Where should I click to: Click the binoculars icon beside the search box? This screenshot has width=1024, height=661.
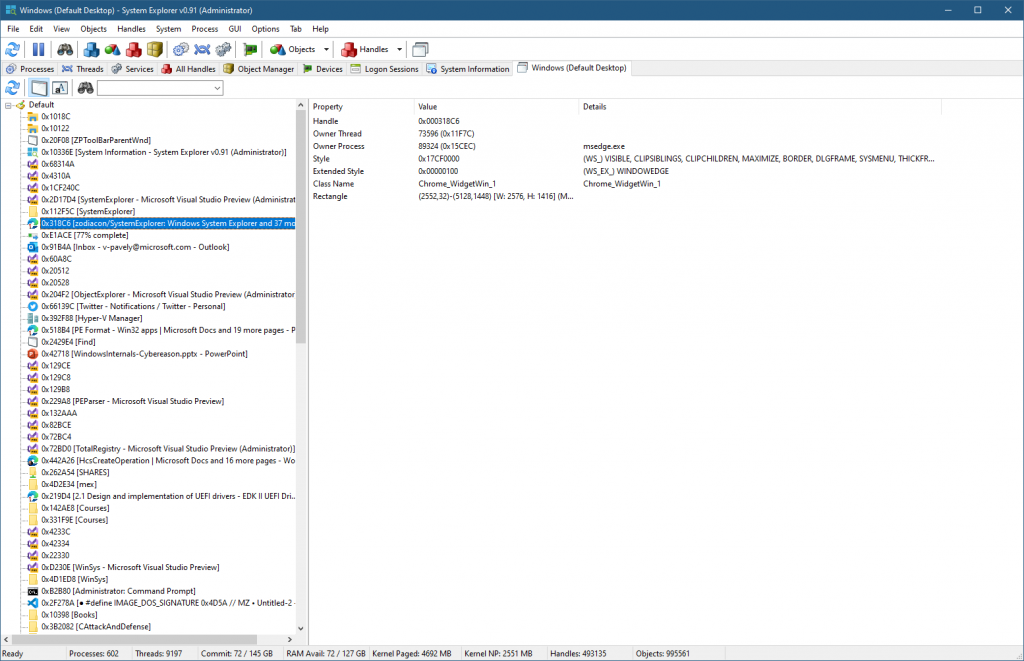[x=85, y=88]
